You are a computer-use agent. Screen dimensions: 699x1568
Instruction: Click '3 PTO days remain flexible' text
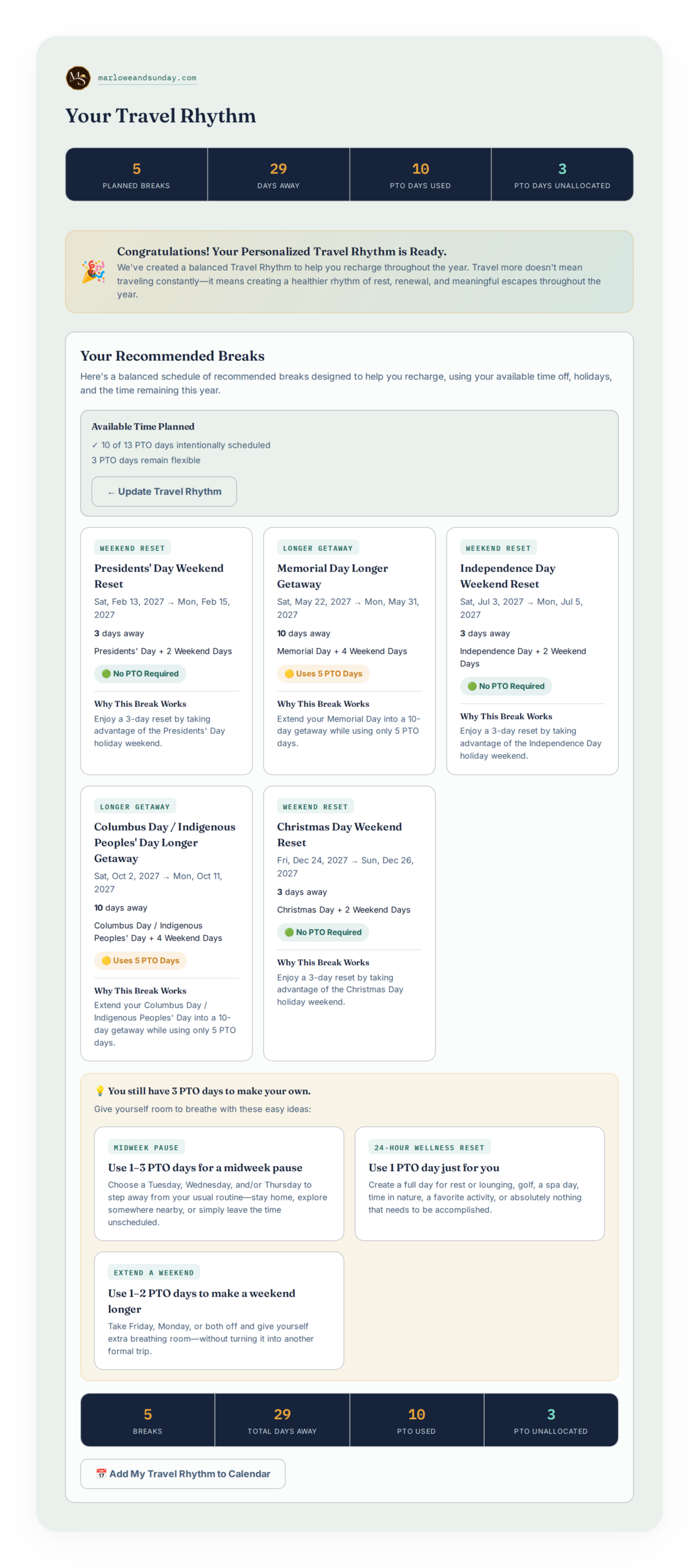coord(146,459)
